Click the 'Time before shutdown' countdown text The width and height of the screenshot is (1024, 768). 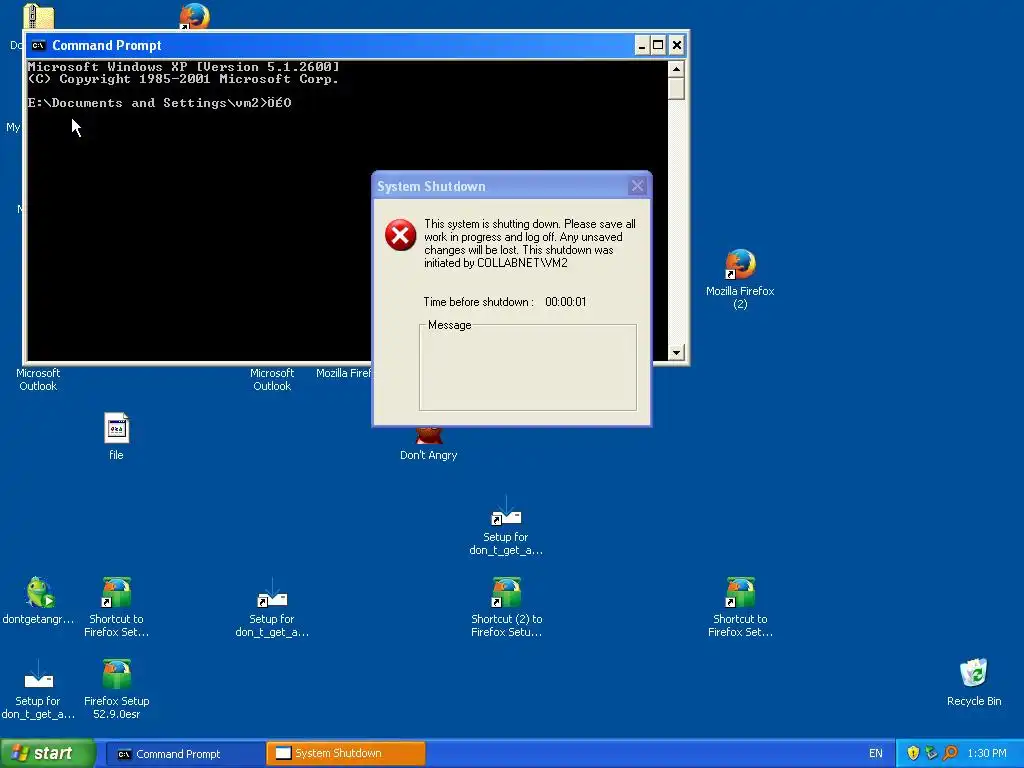[x=505, y=302]
